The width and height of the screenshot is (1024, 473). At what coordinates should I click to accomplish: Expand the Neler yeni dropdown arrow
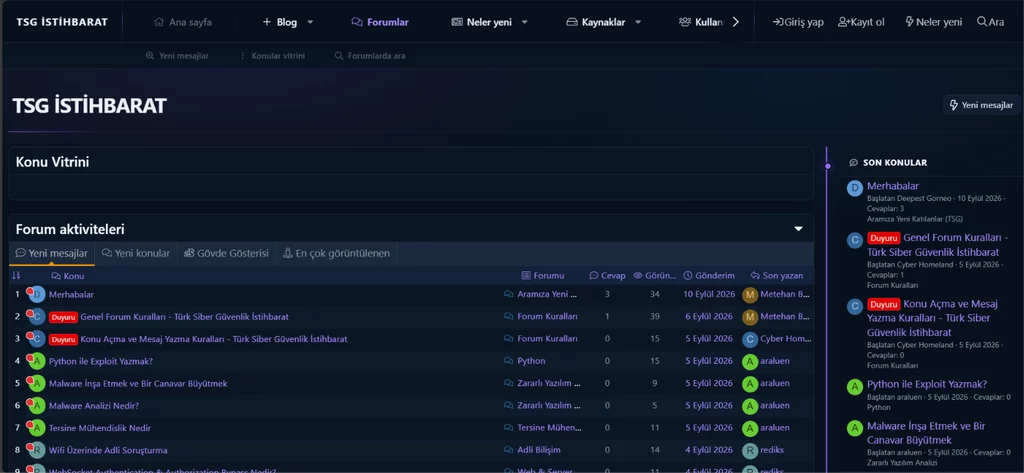pyautogui.click(x=524, y=22)
